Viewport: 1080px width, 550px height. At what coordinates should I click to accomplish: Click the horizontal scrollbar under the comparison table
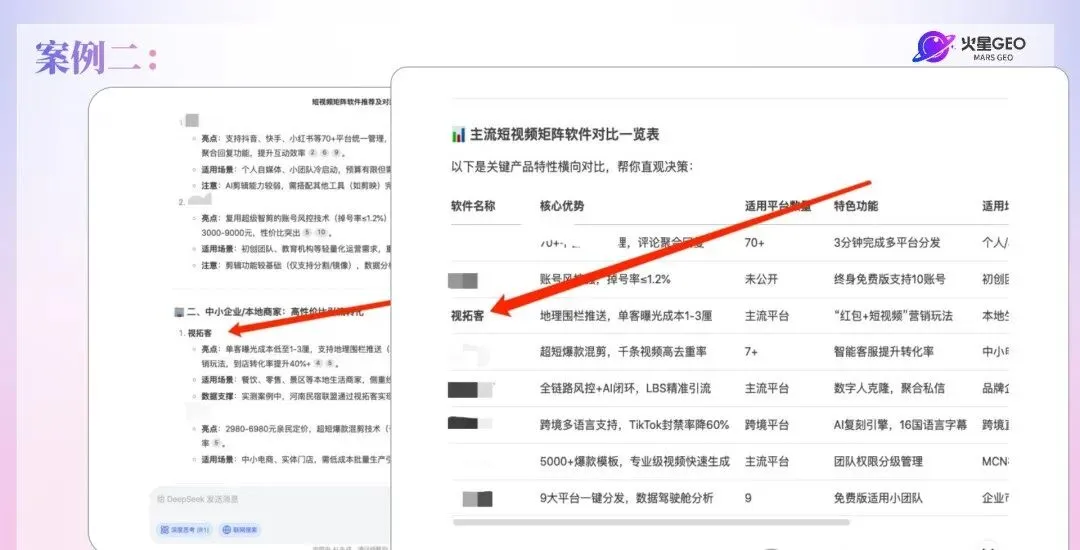651,522
